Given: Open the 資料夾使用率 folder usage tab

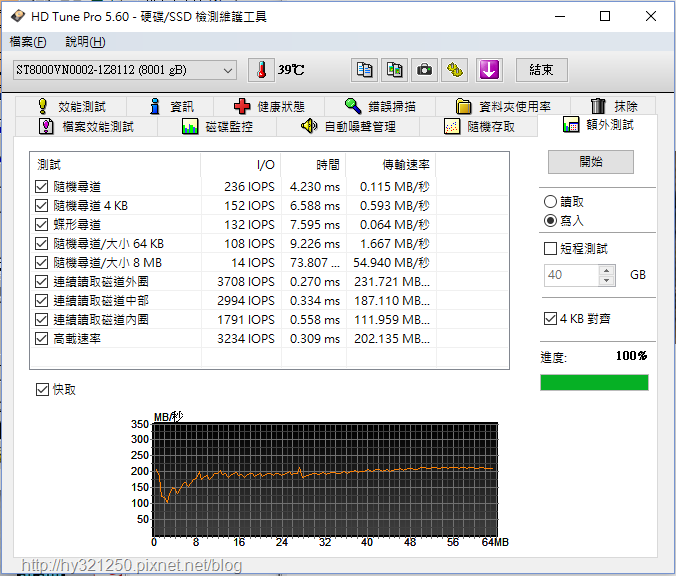Looking at the screenshot, I should pyautogui.click(x=503, y=106).
